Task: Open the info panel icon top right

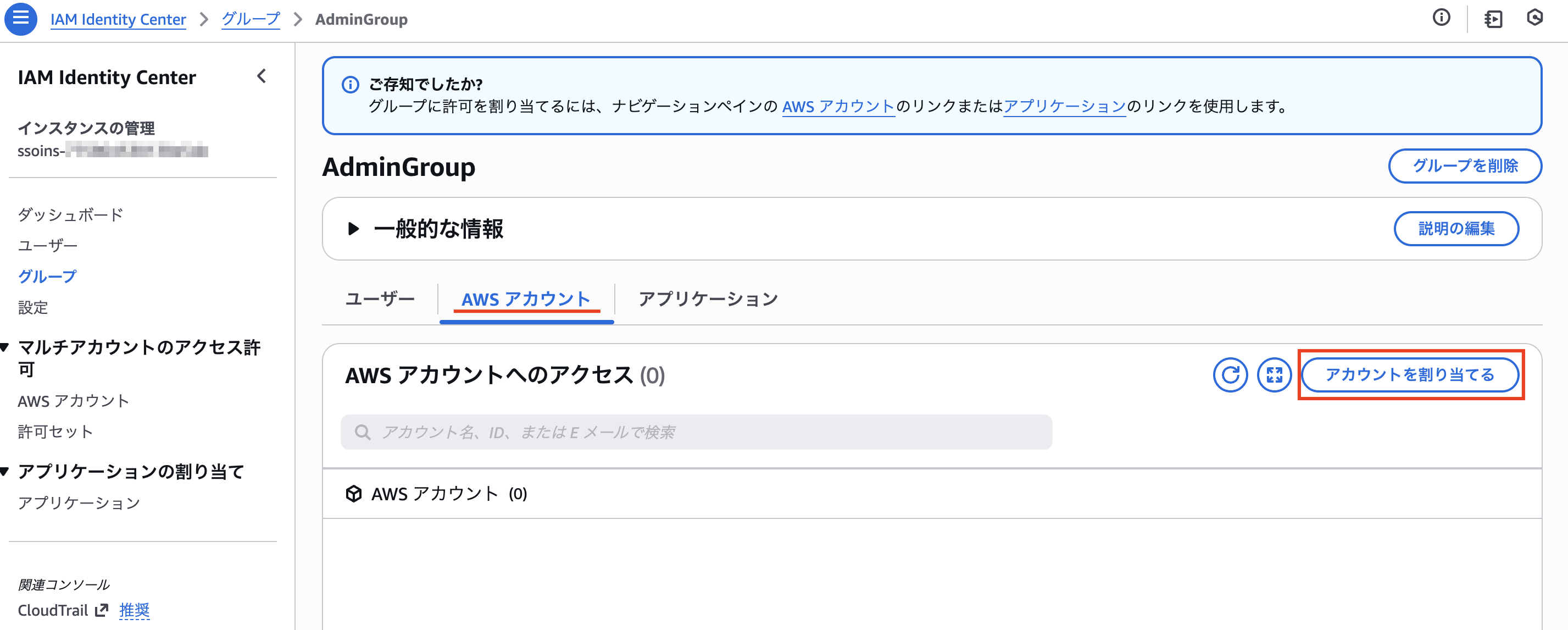Action: point(1442,18)
